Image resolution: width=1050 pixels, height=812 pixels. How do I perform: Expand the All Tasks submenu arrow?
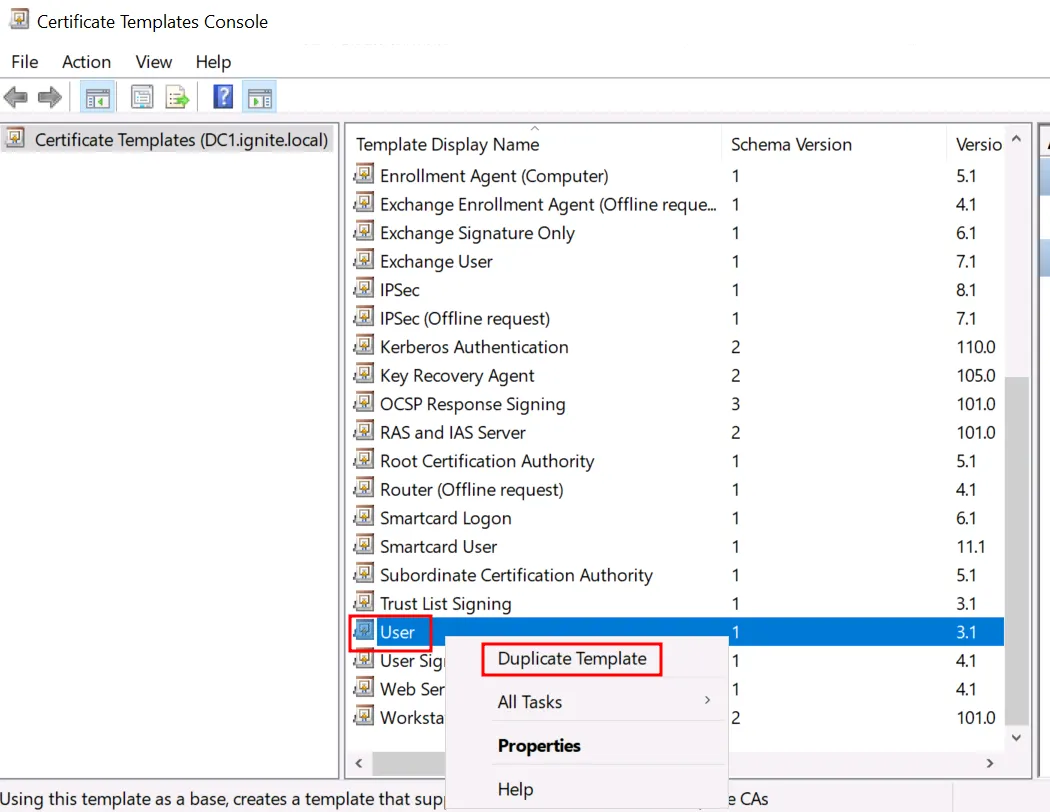[x=708, y=701]
